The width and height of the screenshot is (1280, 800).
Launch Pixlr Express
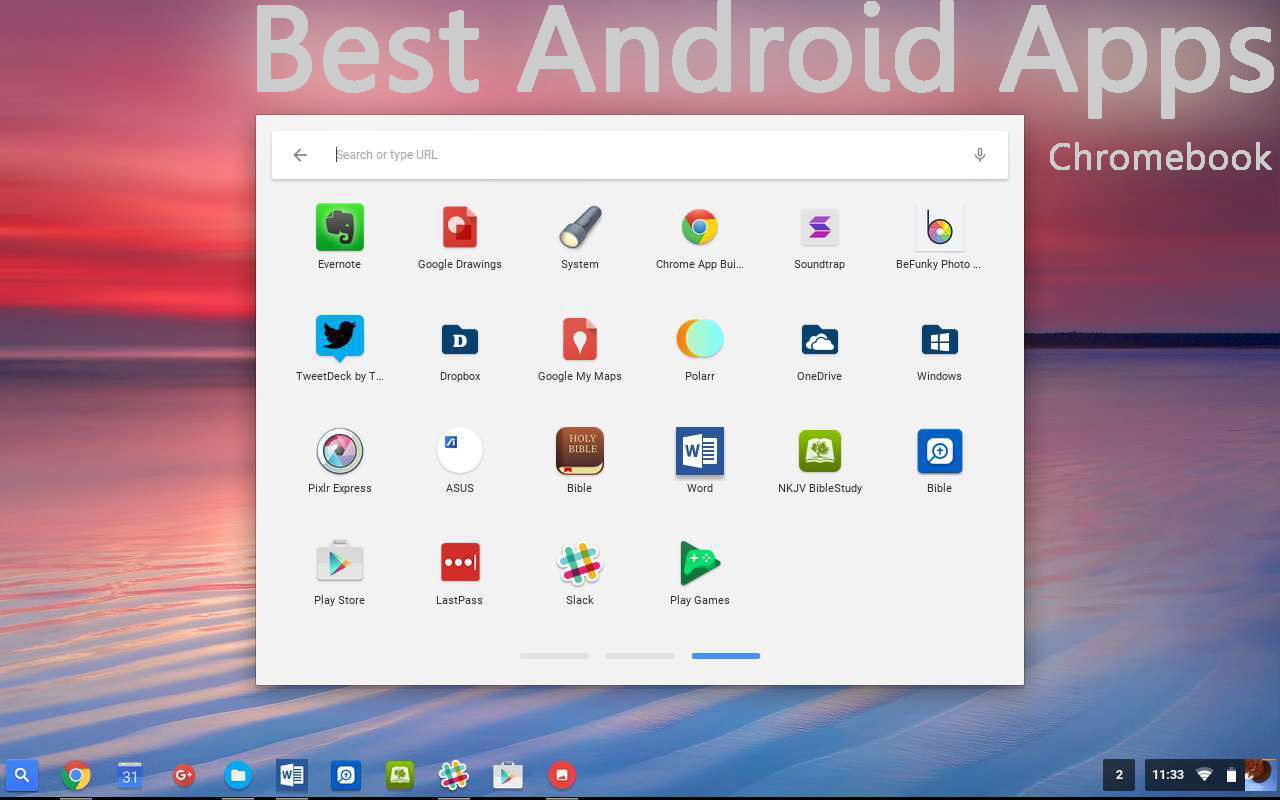click(x=339, y=451)
